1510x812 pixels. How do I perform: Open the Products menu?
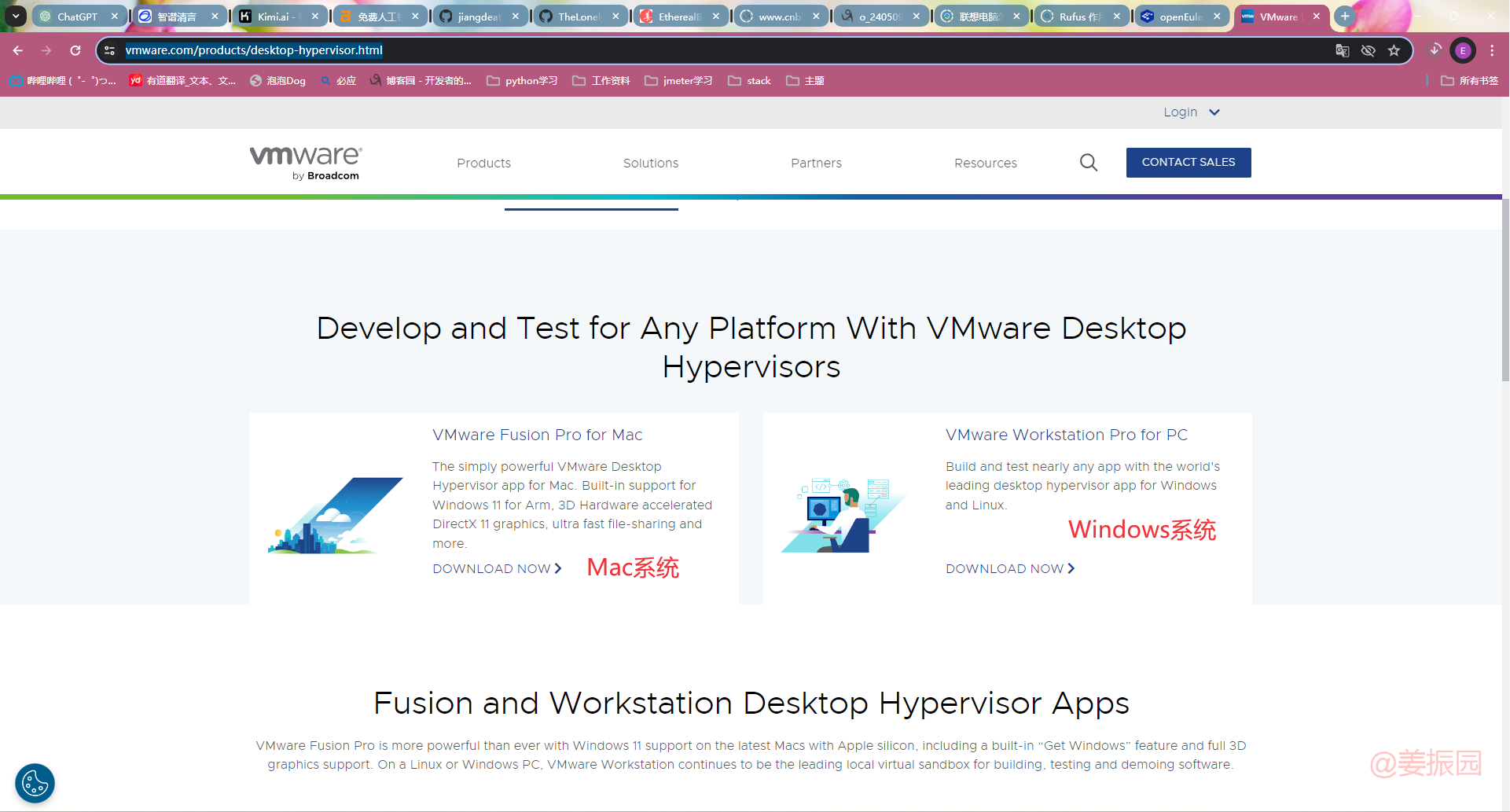coord(484,163)
